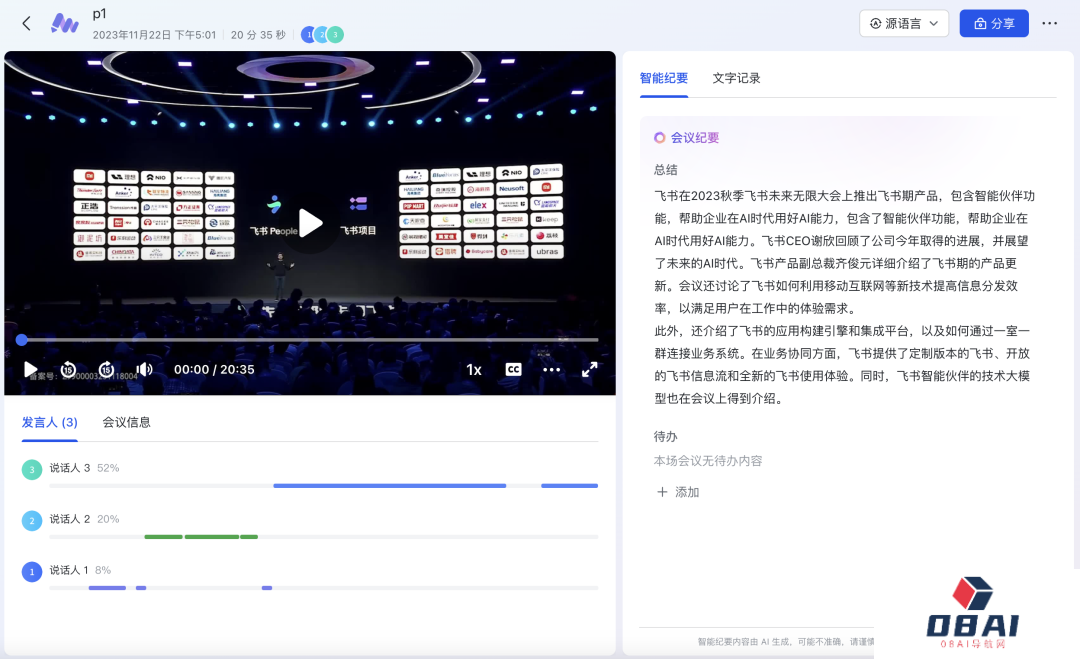Toggle closed captions (CC)
The height and width of the screenshot is (659, 1080).
click(x=513, y=369)
